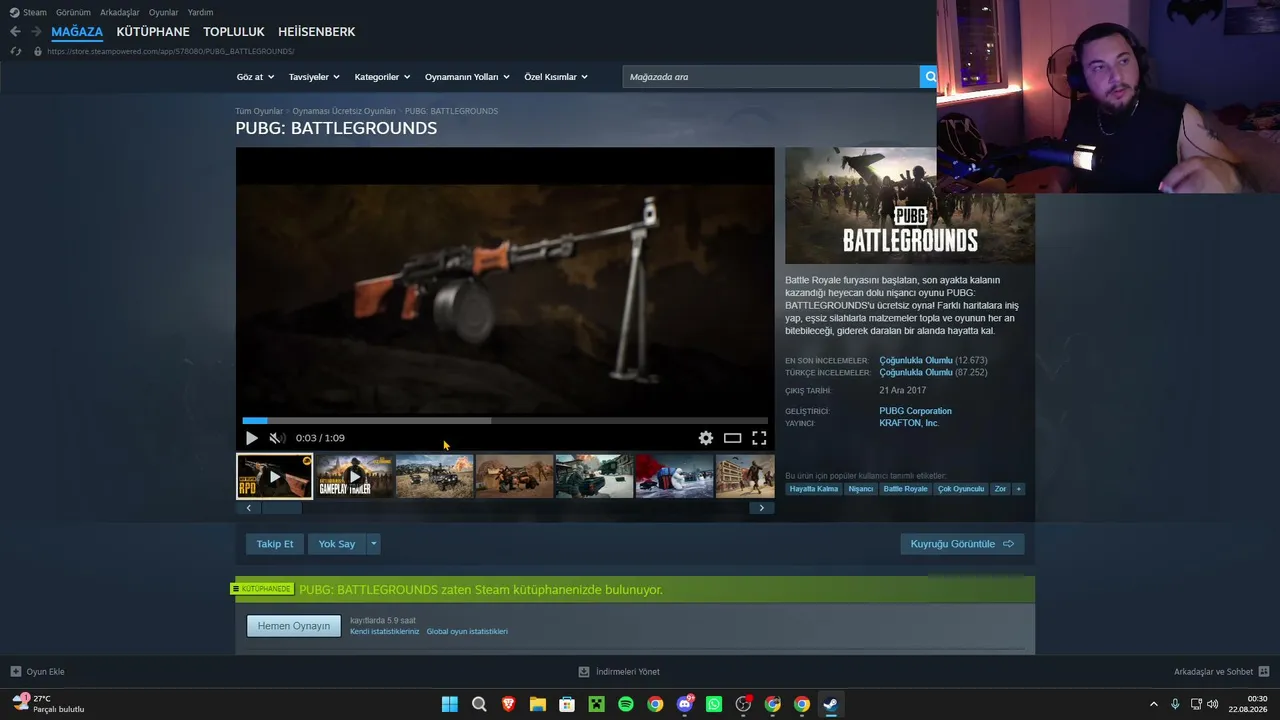This screenshot has width=1280, height=720.
Task: Select the Hayatta Kalma tag
Action: [814, 489]
